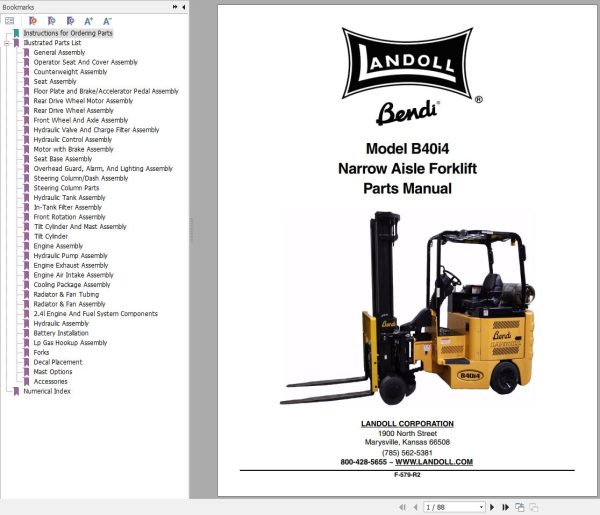Viewport: 600px width, 515px height.
Task: Open Overhead Guard, Alarm, And Lighting Assembly
Action: pos(103,168)
